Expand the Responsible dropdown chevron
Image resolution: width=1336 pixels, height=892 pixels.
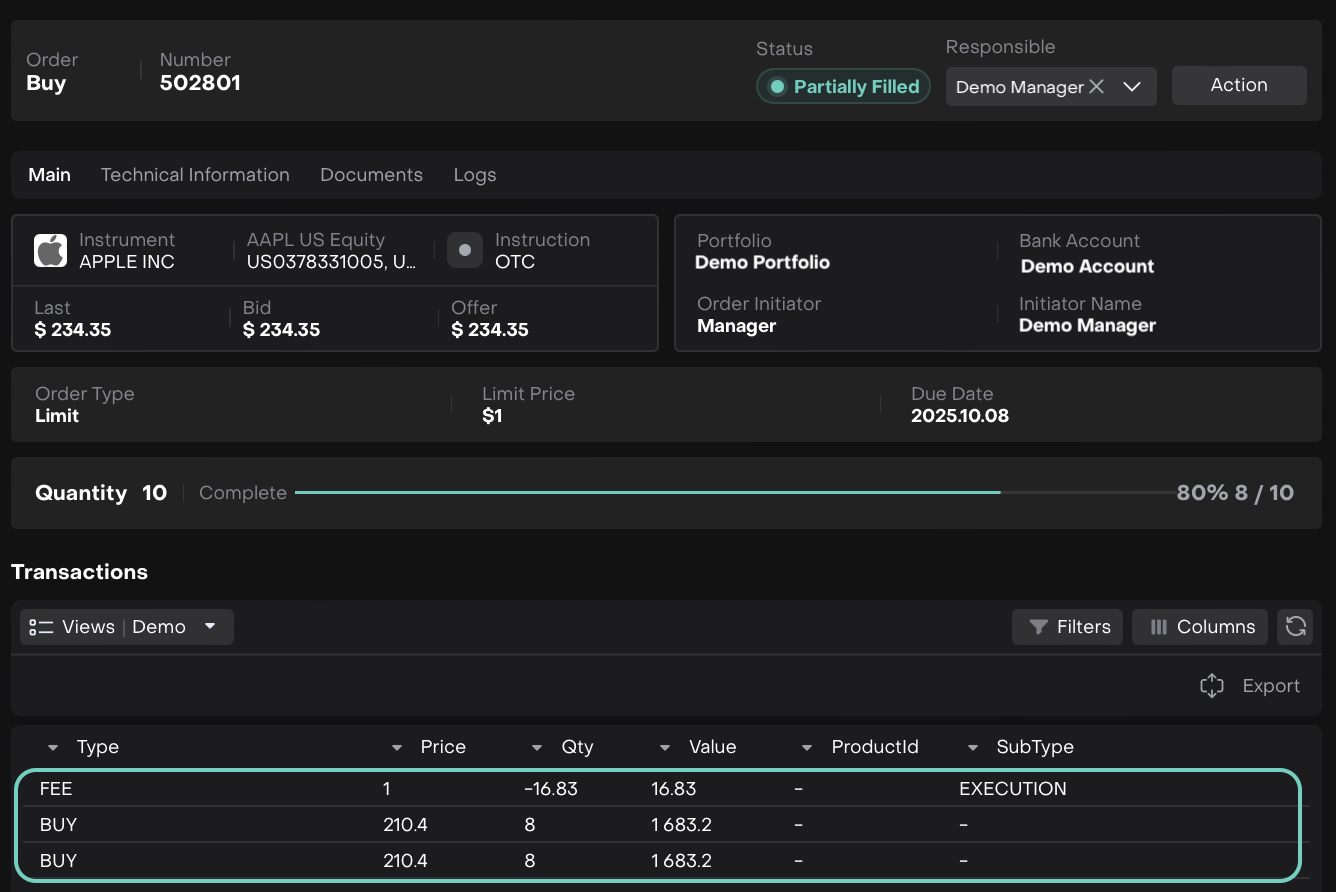(1132, 87)
